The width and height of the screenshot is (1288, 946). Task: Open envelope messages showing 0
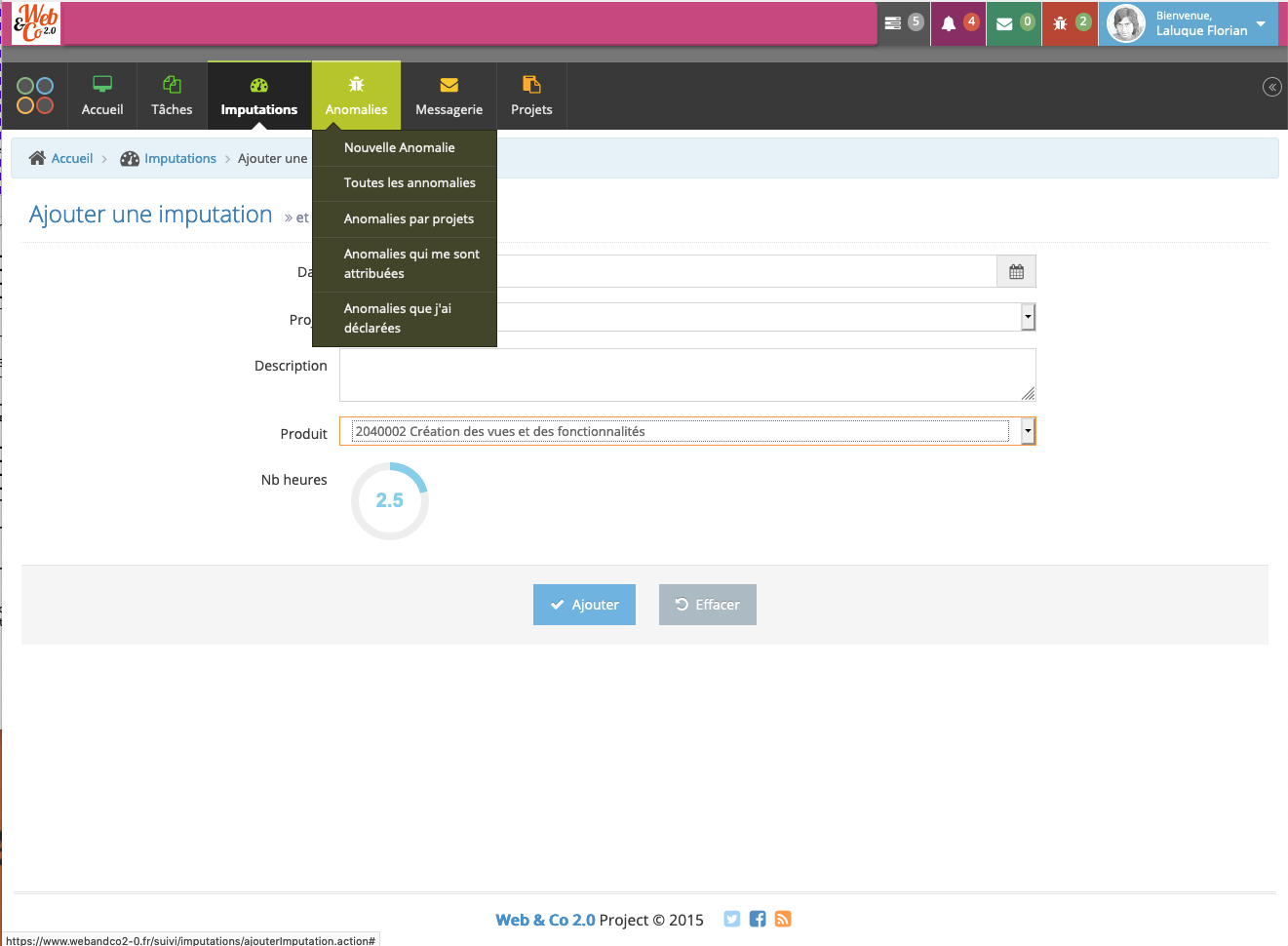pyautogui.click(x=1014, y=23)
